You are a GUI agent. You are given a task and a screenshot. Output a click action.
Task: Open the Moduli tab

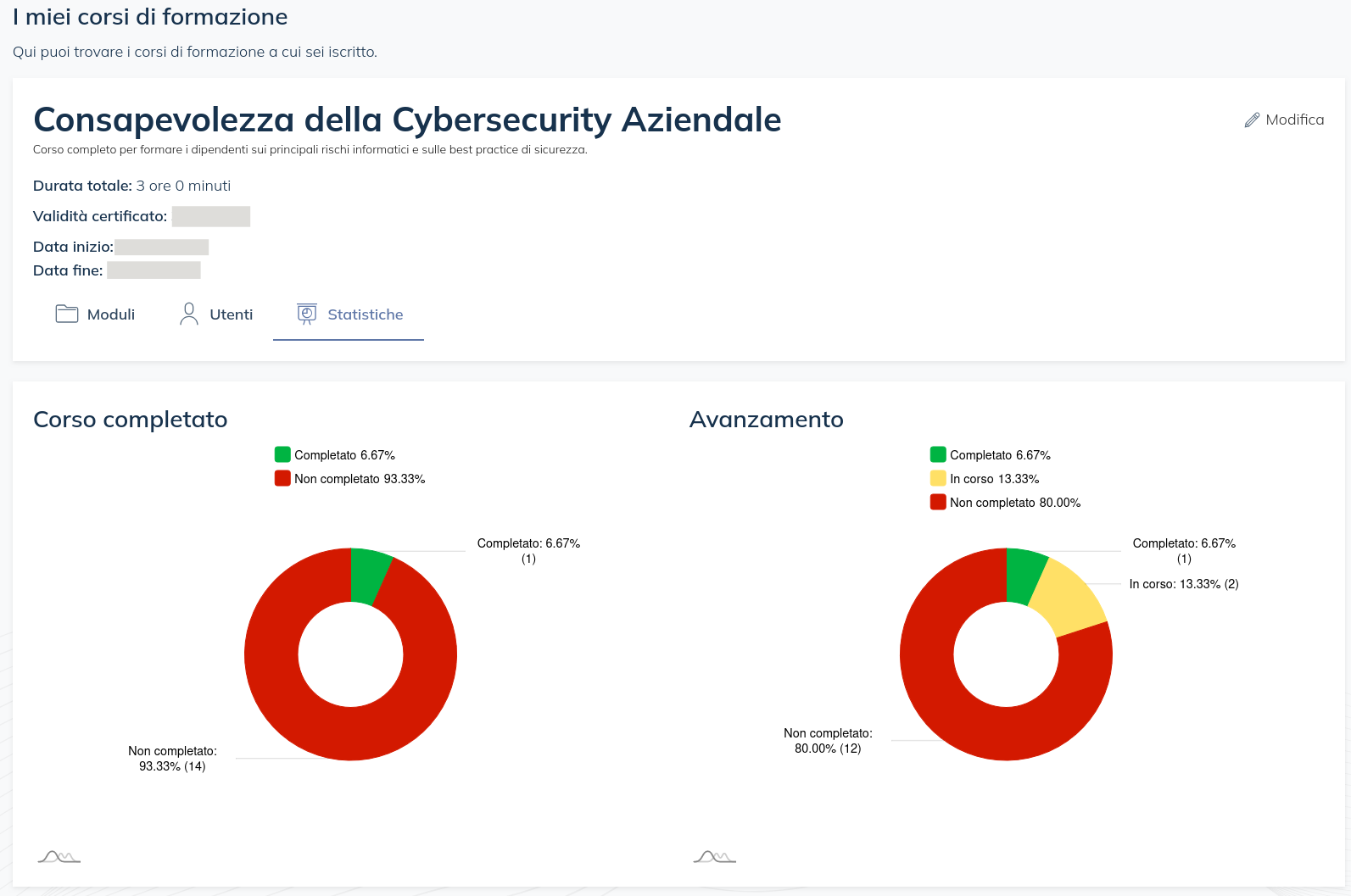[x=110, y=314]
